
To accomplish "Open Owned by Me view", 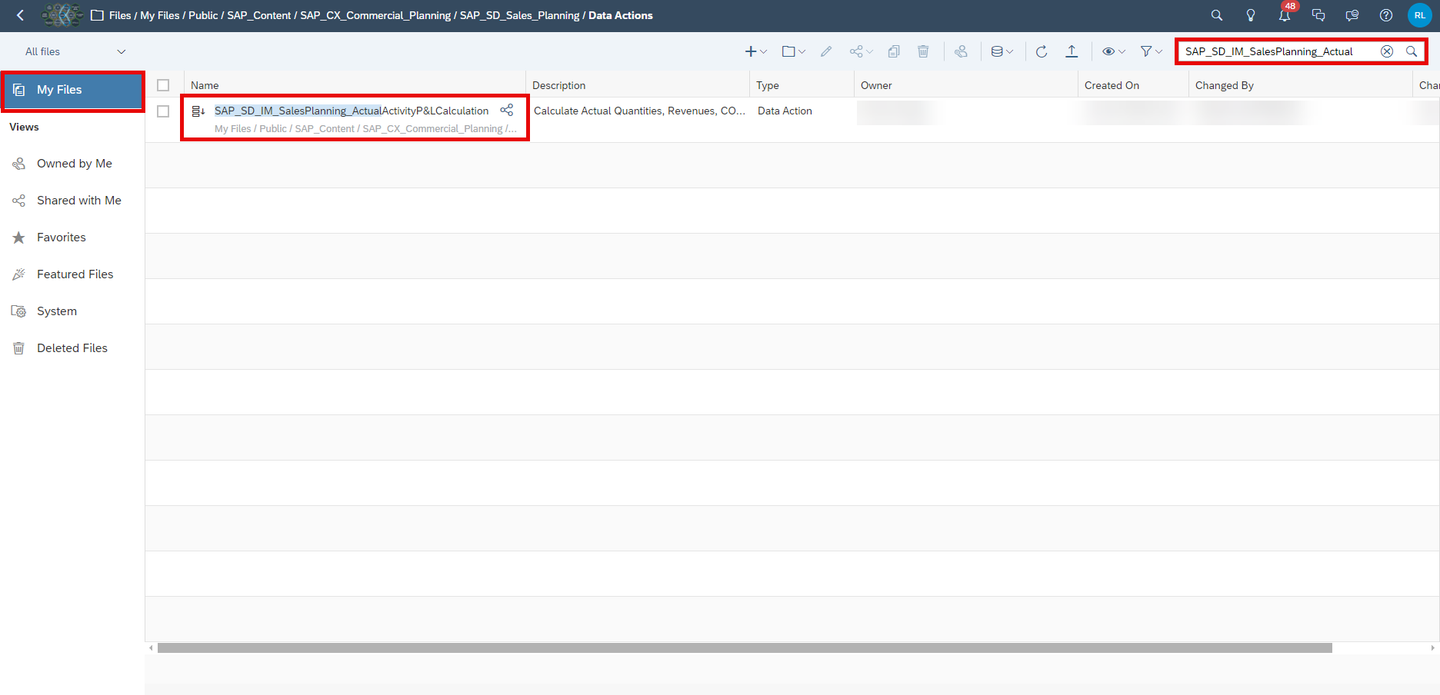I will (x=72, y=163).
